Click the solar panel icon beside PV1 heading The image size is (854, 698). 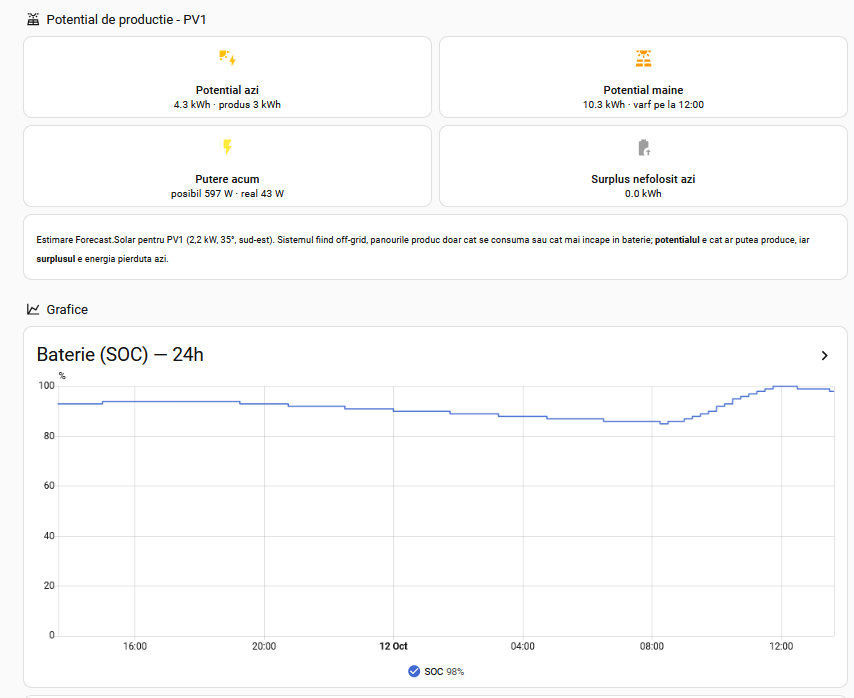pos(33,20)
